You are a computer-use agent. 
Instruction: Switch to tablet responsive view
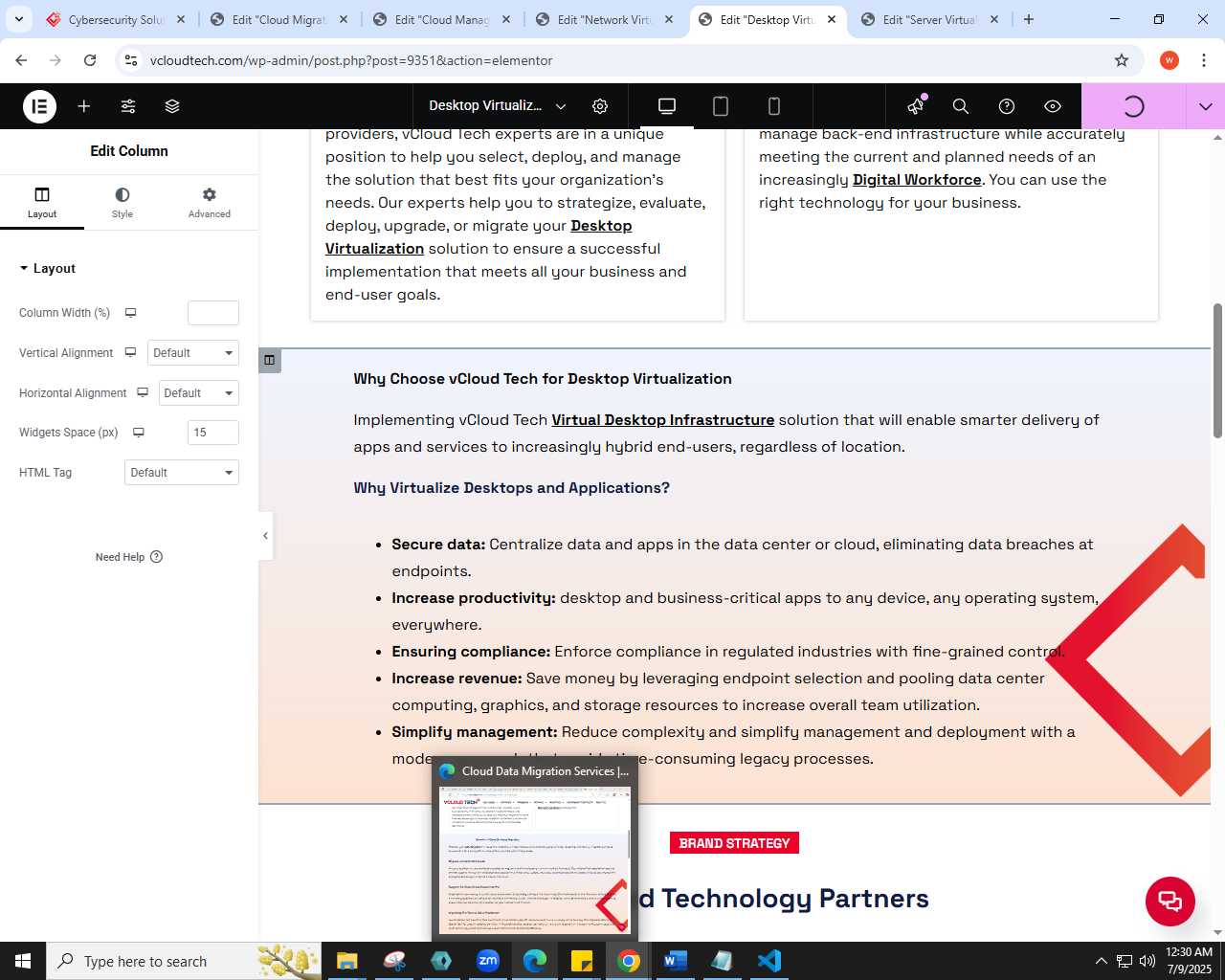coord(721,106)
